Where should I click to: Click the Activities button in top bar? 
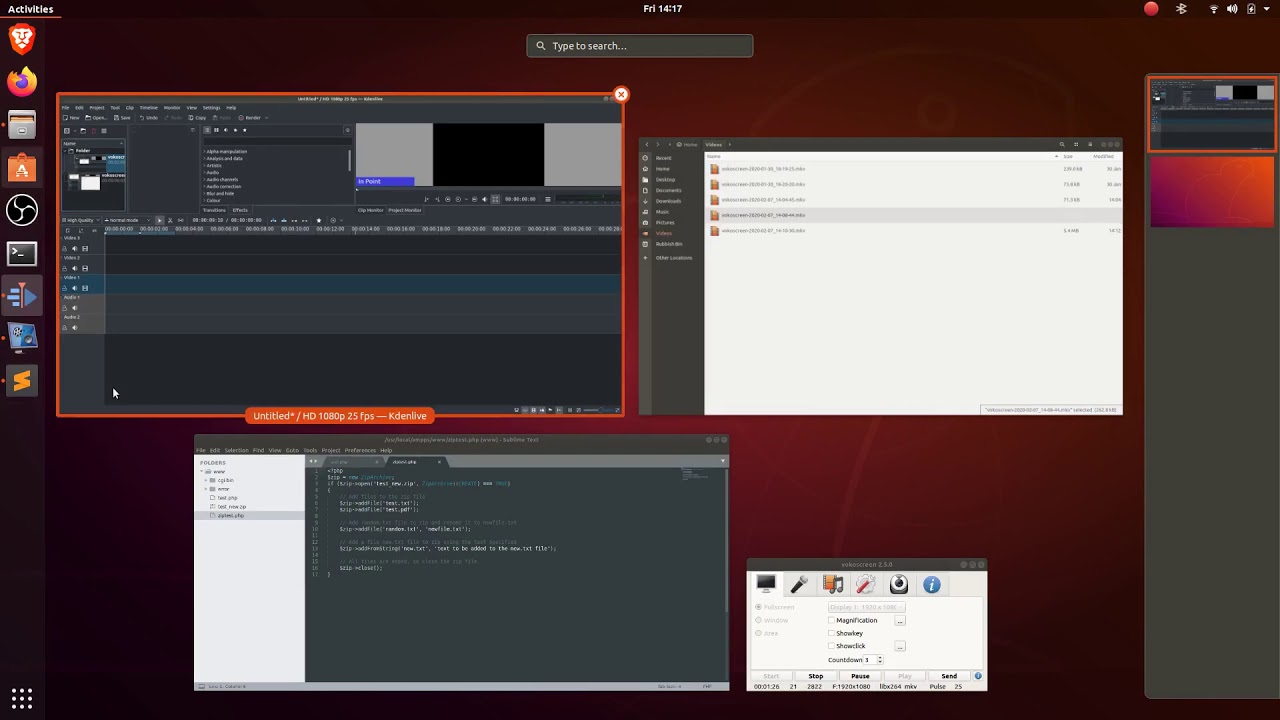(30, 9)
